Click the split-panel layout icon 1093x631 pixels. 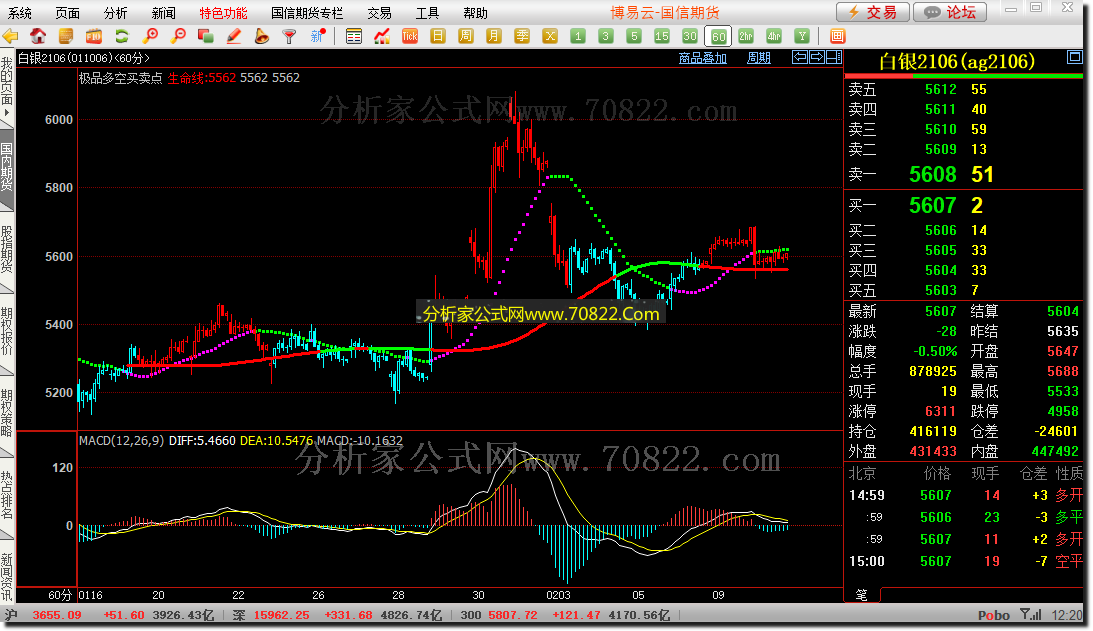pyautogui.click(x=834, y=57)
